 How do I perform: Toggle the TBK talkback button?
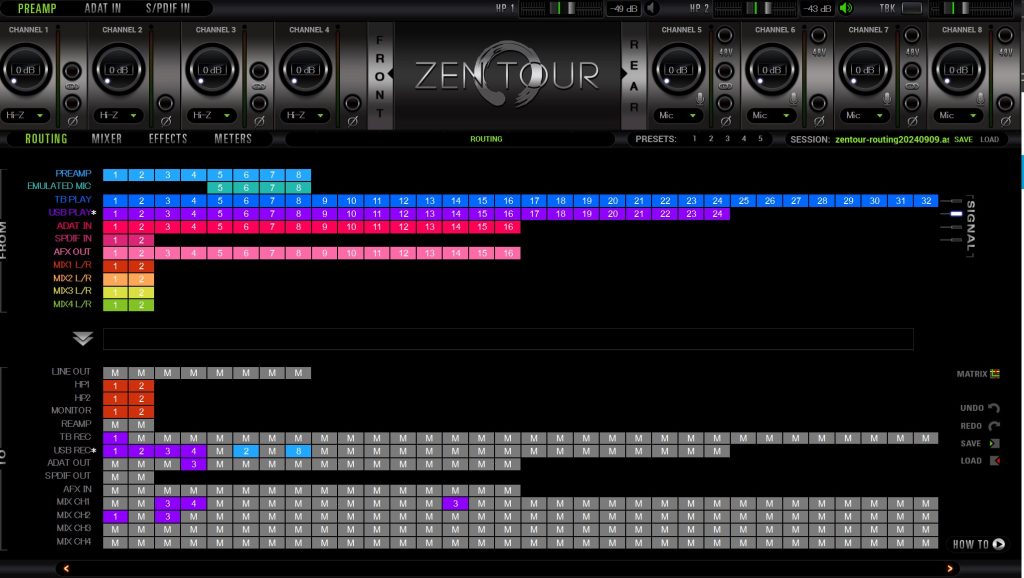911,9
